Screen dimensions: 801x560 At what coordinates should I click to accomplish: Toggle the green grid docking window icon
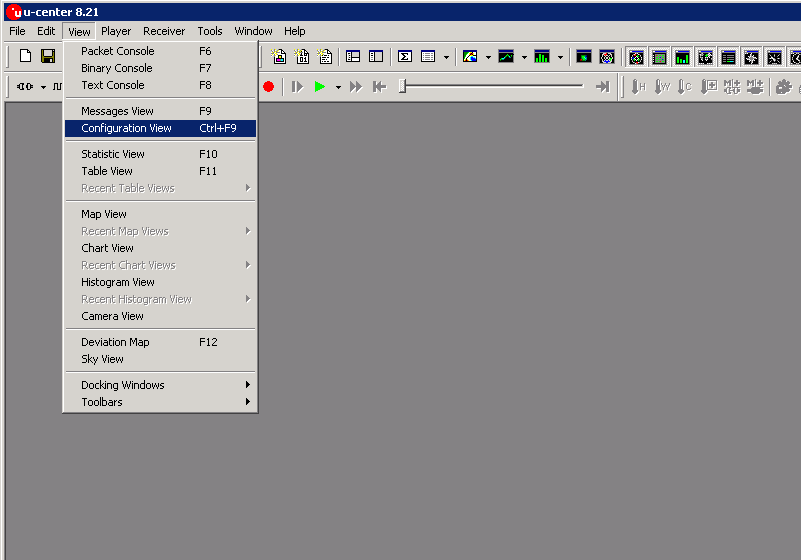(x=659, y=58)
